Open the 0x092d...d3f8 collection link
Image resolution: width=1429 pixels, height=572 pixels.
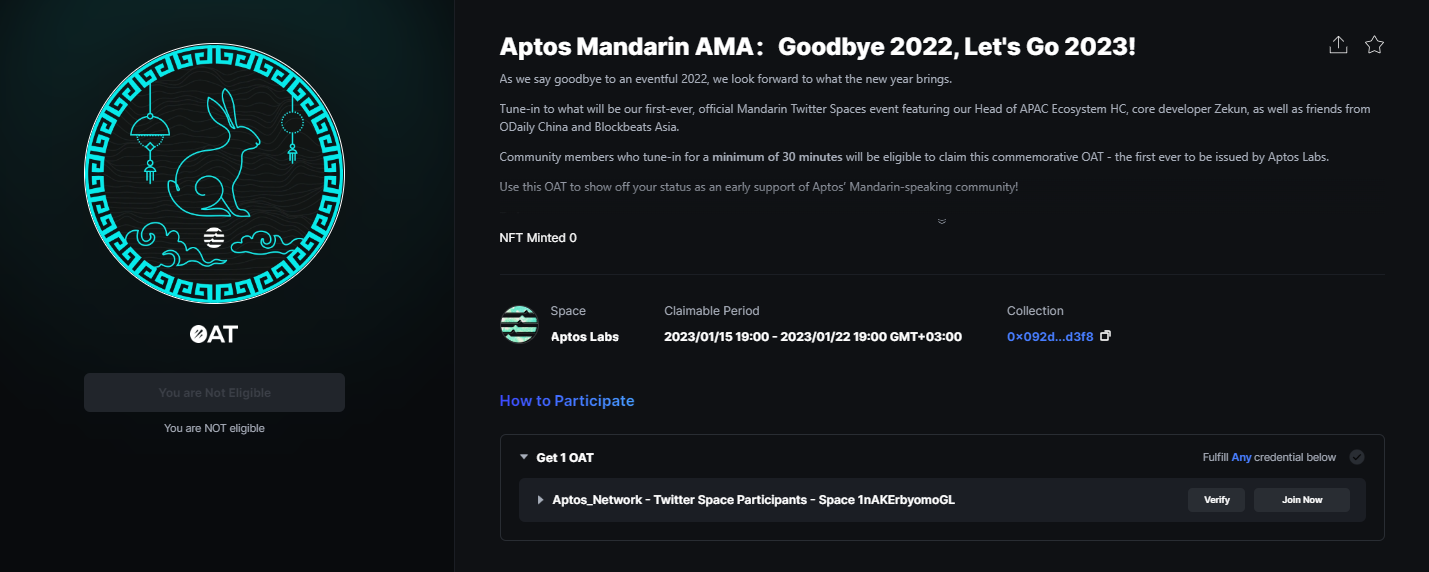pos(1050,337)
